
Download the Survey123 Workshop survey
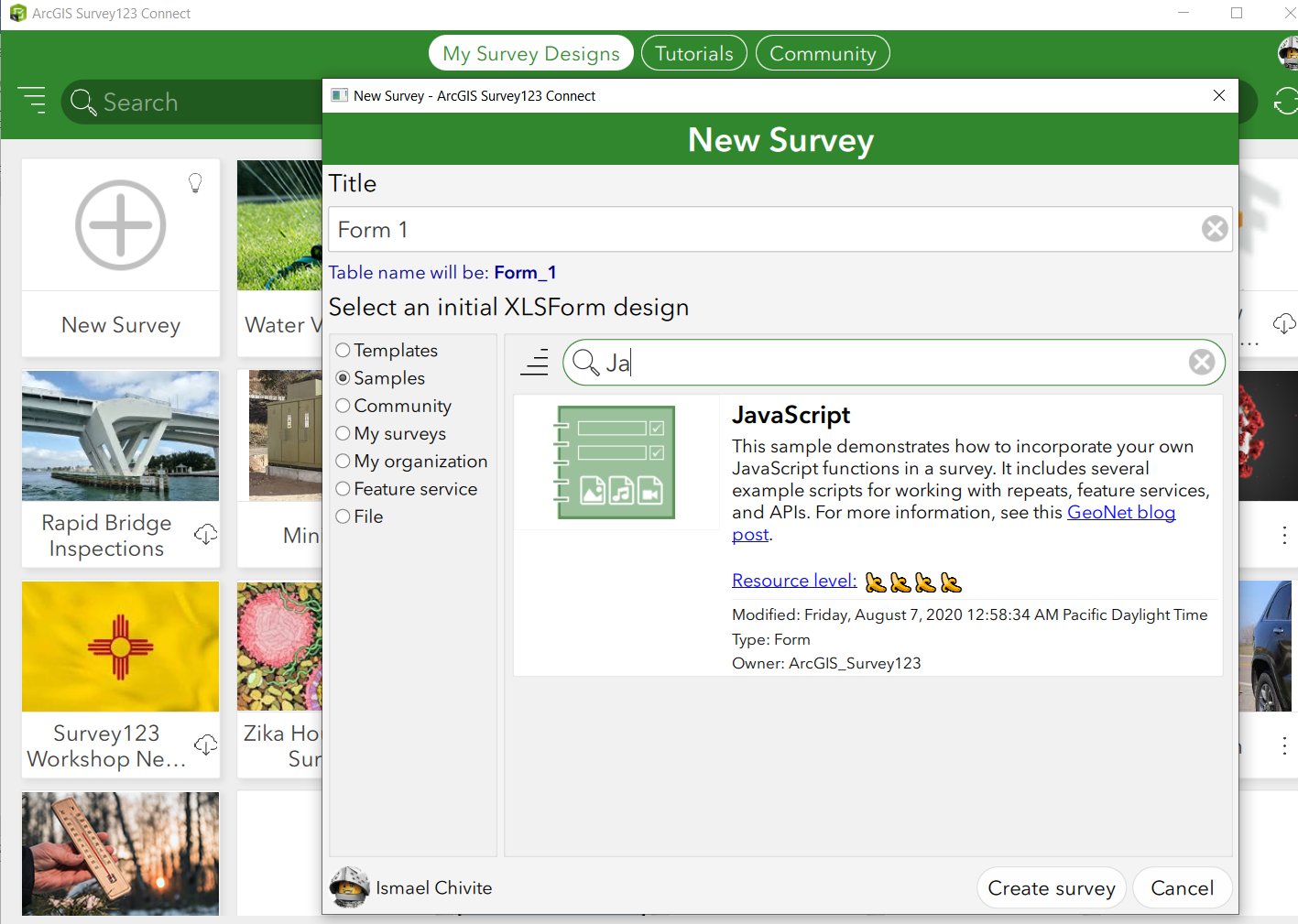coord(206,745)
